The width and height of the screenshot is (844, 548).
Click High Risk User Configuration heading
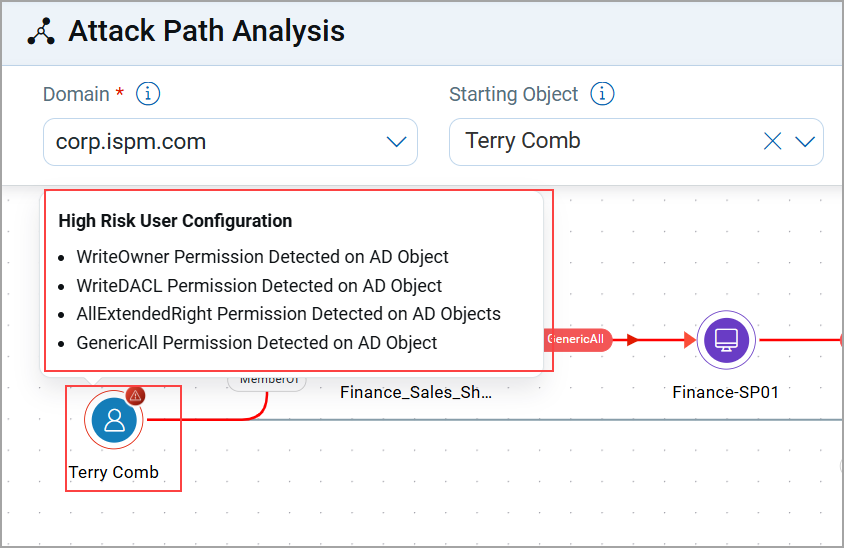[x=175, y=221]
